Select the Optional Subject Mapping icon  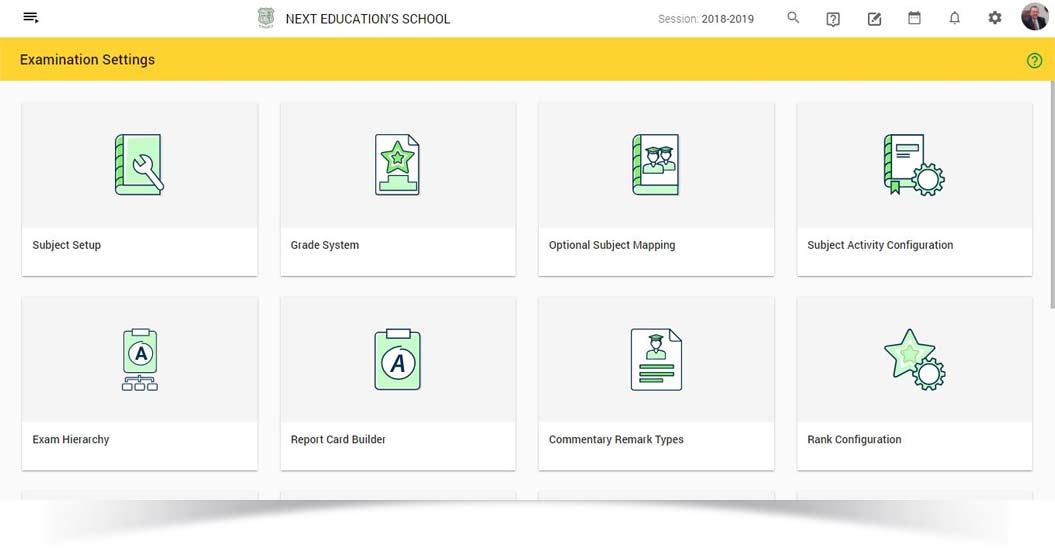click(x=655, y=164)
